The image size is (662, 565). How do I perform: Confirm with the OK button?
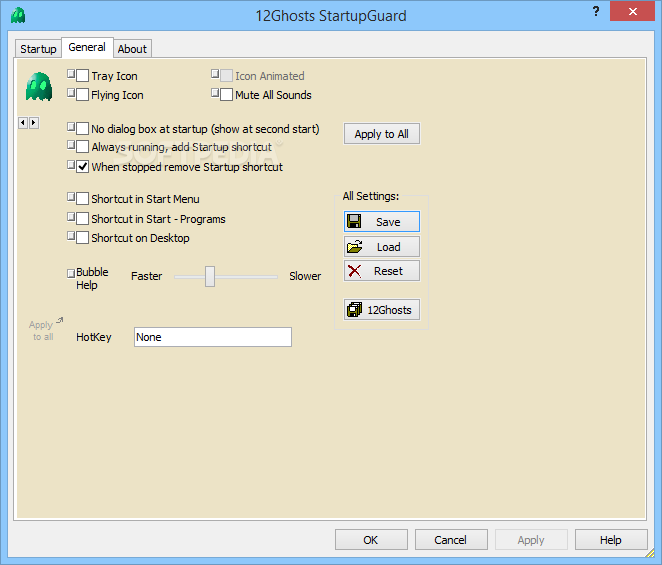click(371, 540)
